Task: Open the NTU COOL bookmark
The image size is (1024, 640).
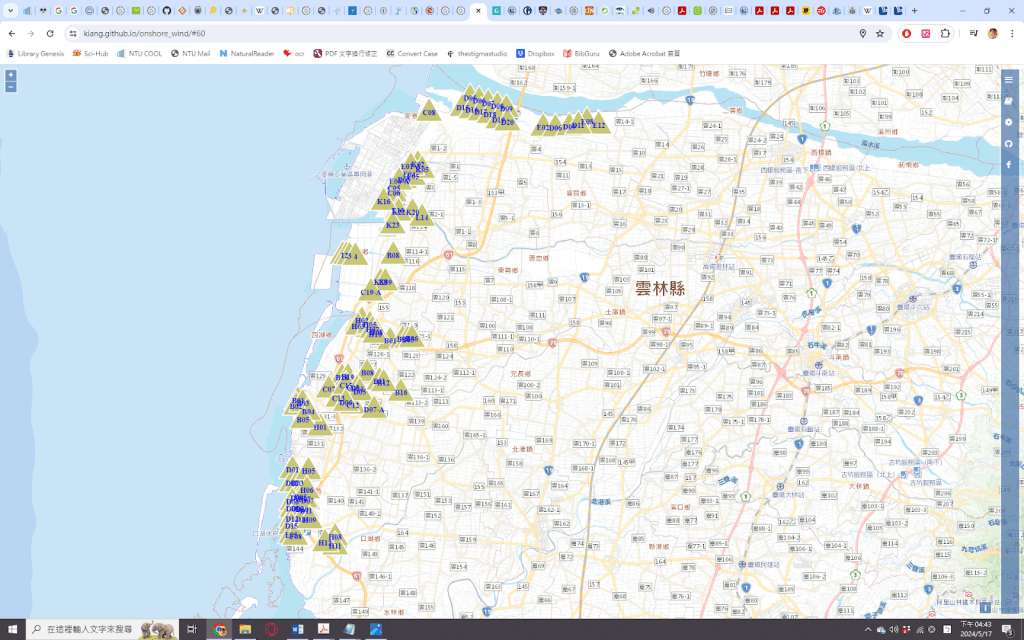Action: (138, 53)
